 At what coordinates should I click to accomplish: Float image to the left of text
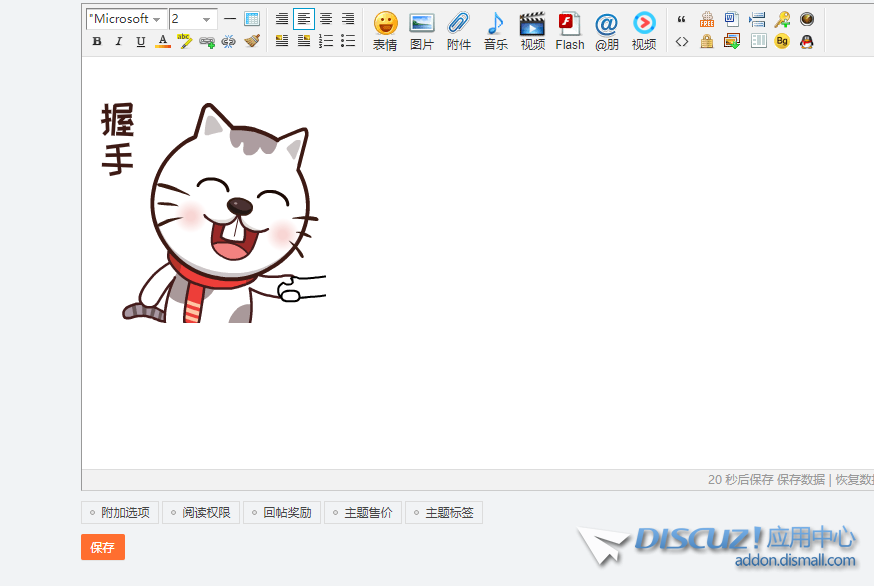[x=282, y=41]
